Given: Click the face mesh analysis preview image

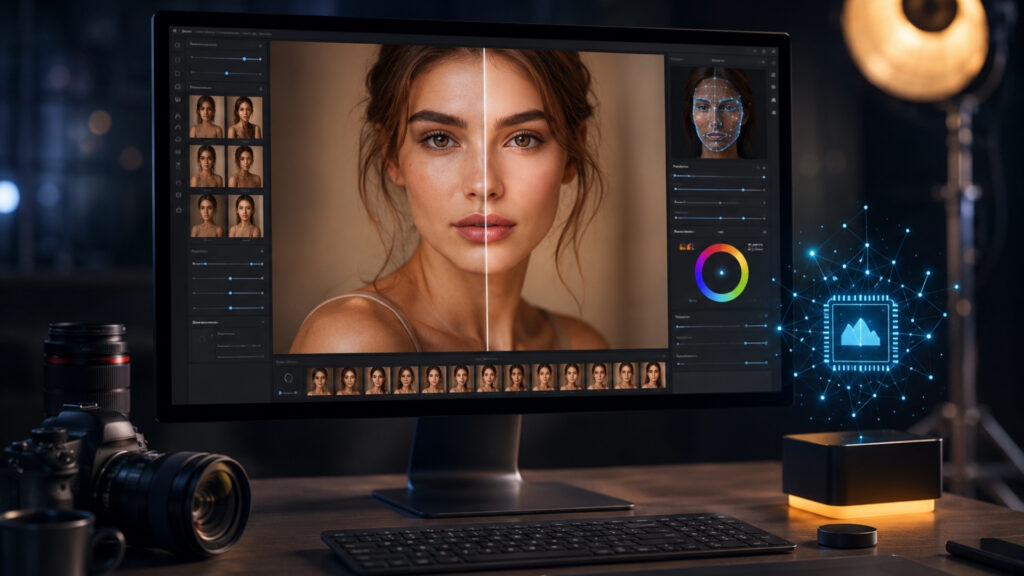Looking at the screenshot, I should click(x=718, y=112).
